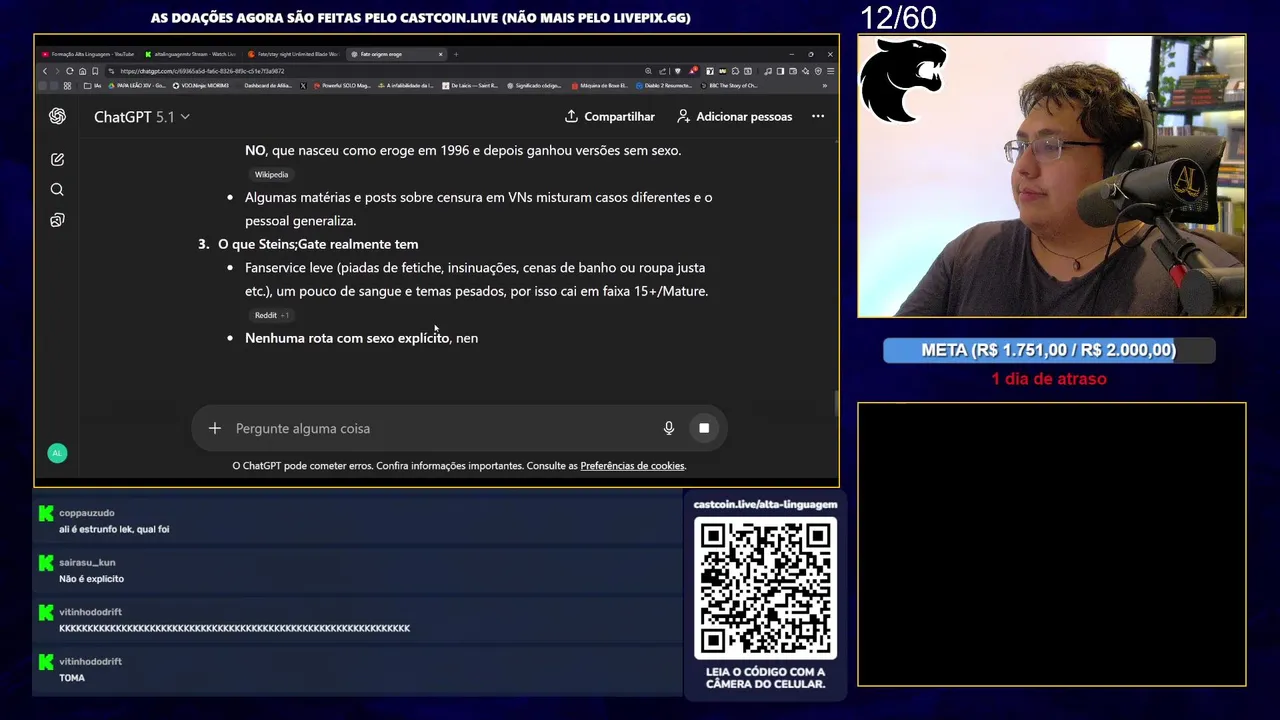Open Dashboard de Afilia bookmark
The width and height of the screenshot is (1280, 720).
268,86
